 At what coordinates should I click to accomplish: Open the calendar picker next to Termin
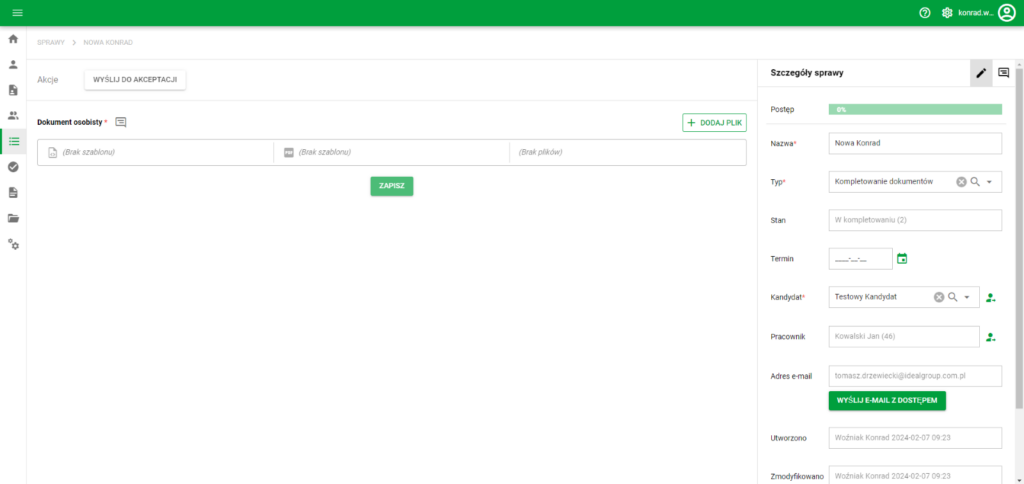(x=902, y=259)
